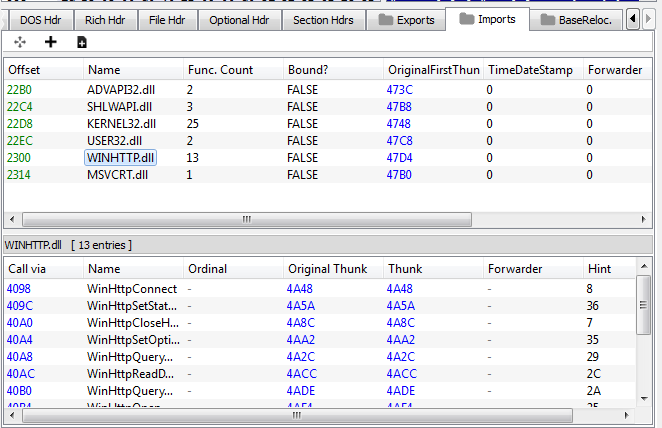662x428 pixels.
Task: Click Hint value 2C
Action: (594, 374)
